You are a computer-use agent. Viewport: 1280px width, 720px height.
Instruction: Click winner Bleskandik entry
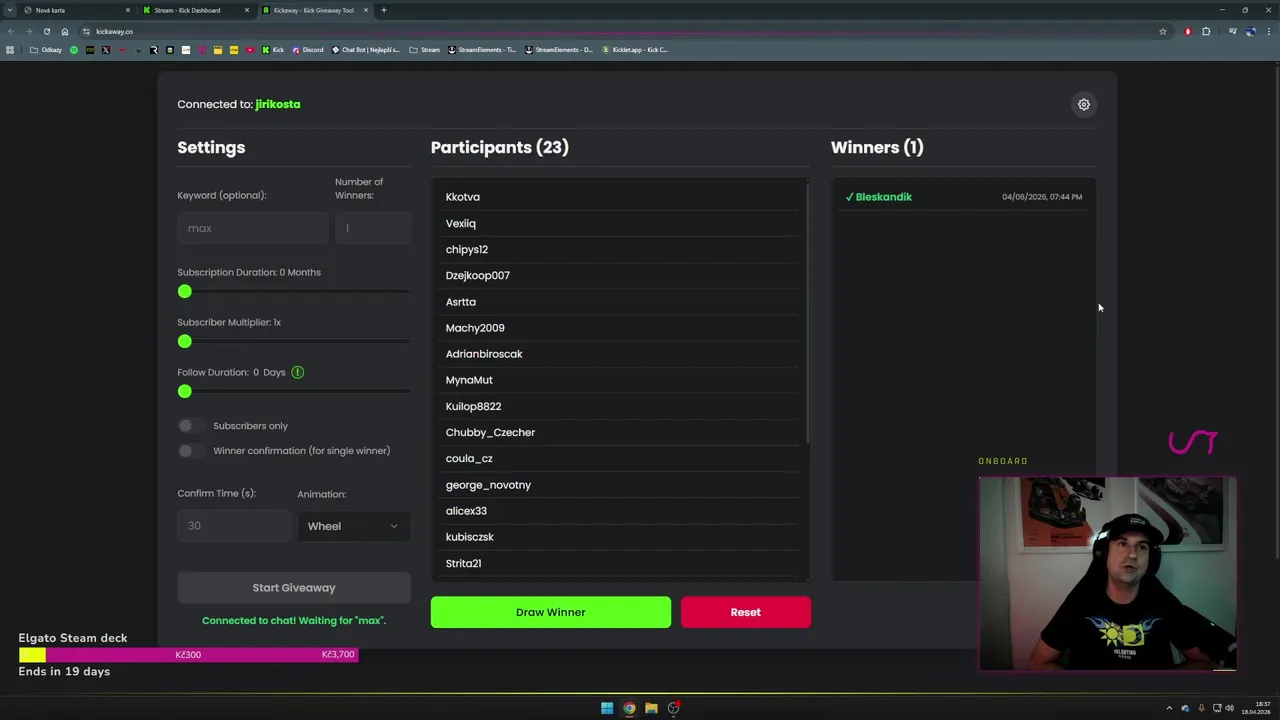[x=963, y=197]
